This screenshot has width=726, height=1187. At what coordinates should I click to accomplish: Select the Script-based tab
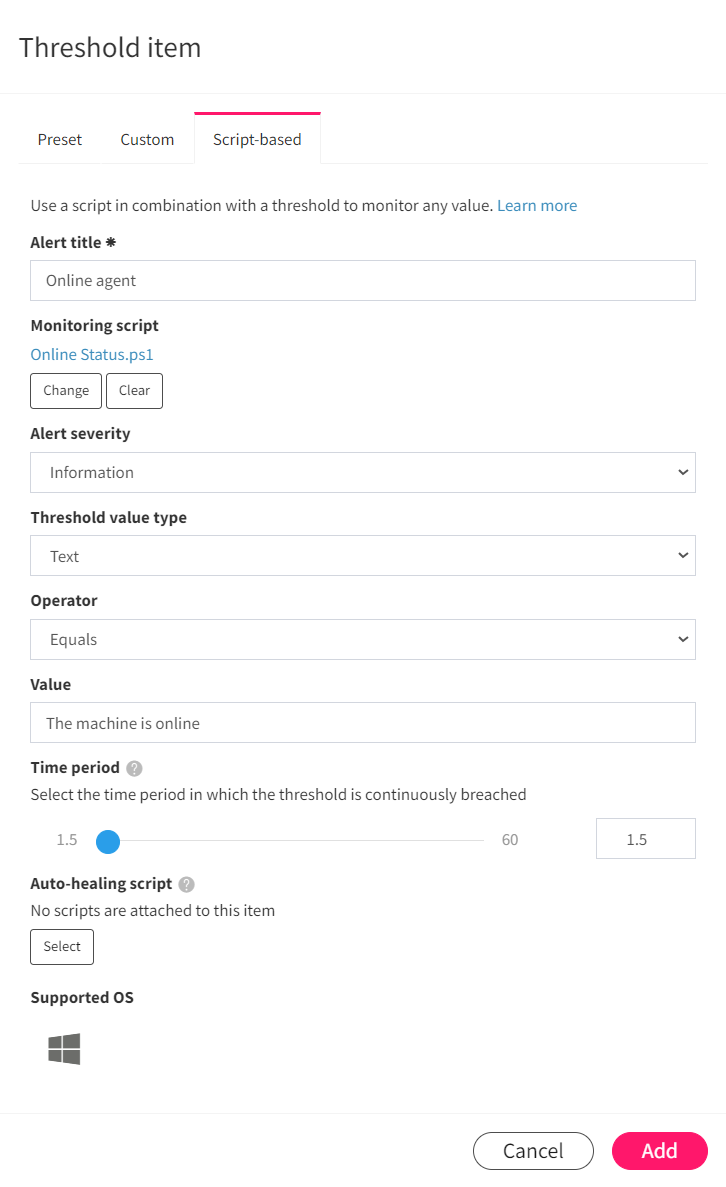coord(257,139)
